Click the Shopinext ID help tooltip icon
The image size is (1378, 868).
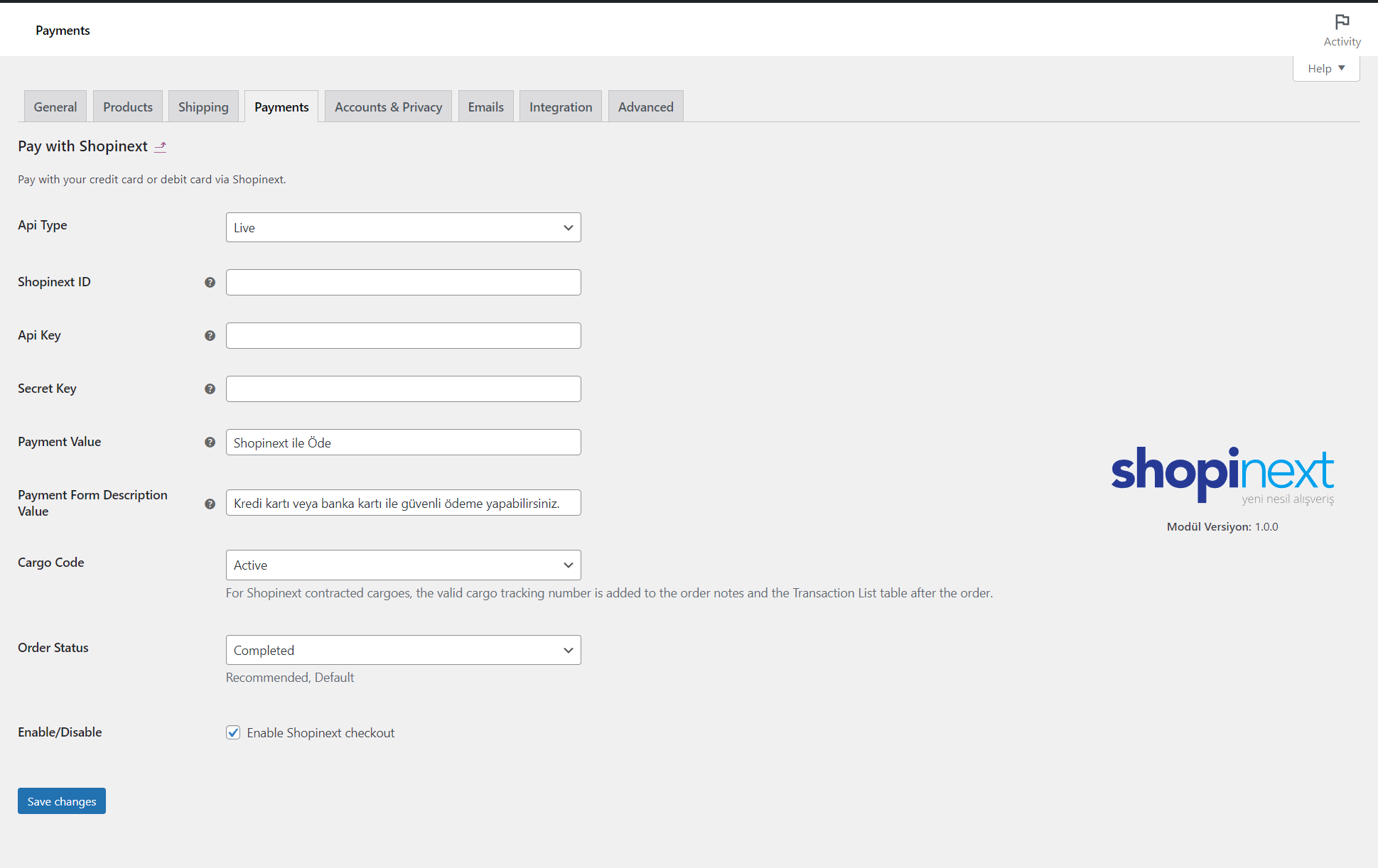[210, 283]
